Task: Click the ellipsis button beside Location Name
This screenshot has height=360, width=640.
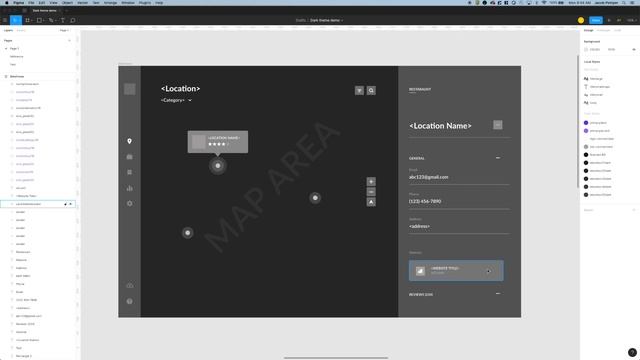Action: (498, 125)
